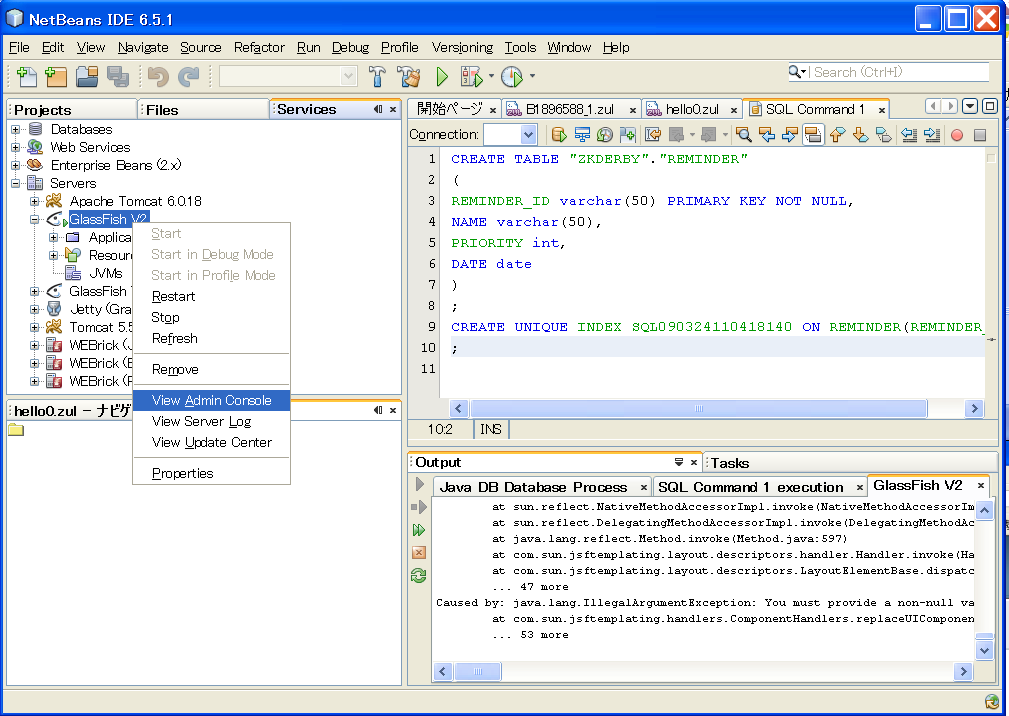Collapse the GlassFish V2 server node
1009x716 pixels.
pyautogui.click(x=35, y=219)
